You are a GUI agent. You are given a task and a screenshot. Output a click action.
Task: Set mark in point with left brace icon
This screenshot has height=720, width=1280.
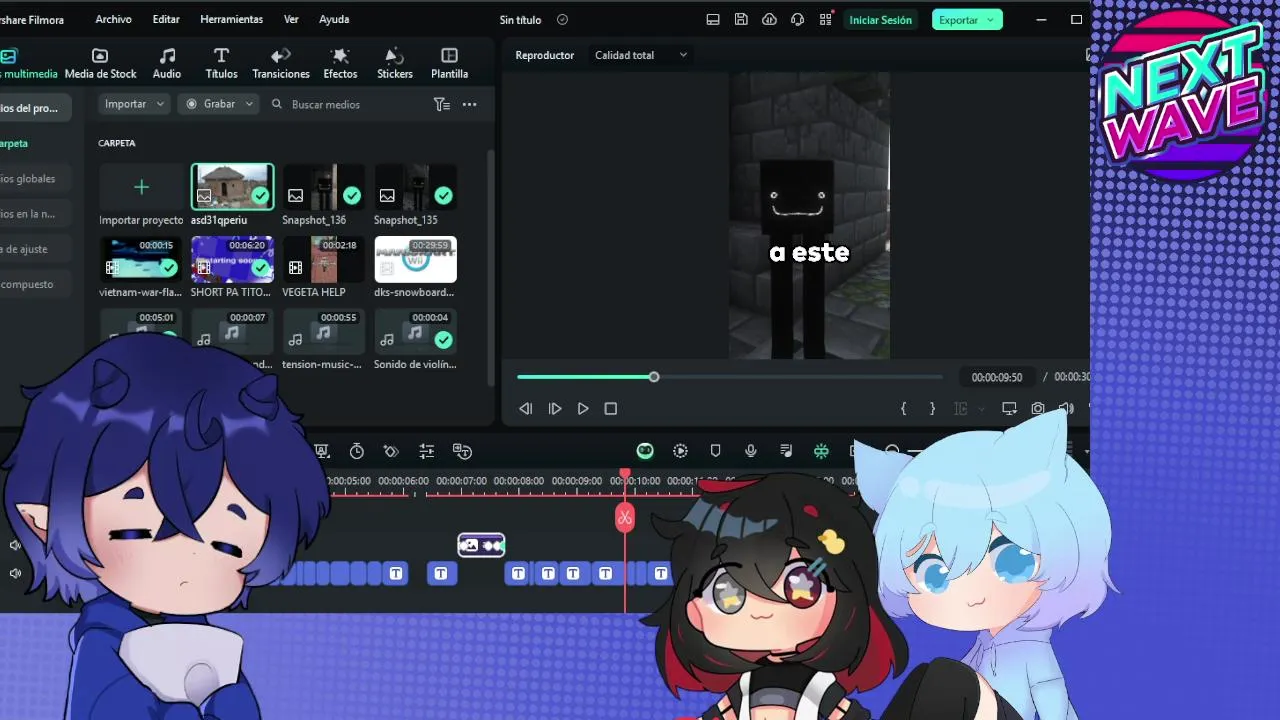tap(903, 408)
